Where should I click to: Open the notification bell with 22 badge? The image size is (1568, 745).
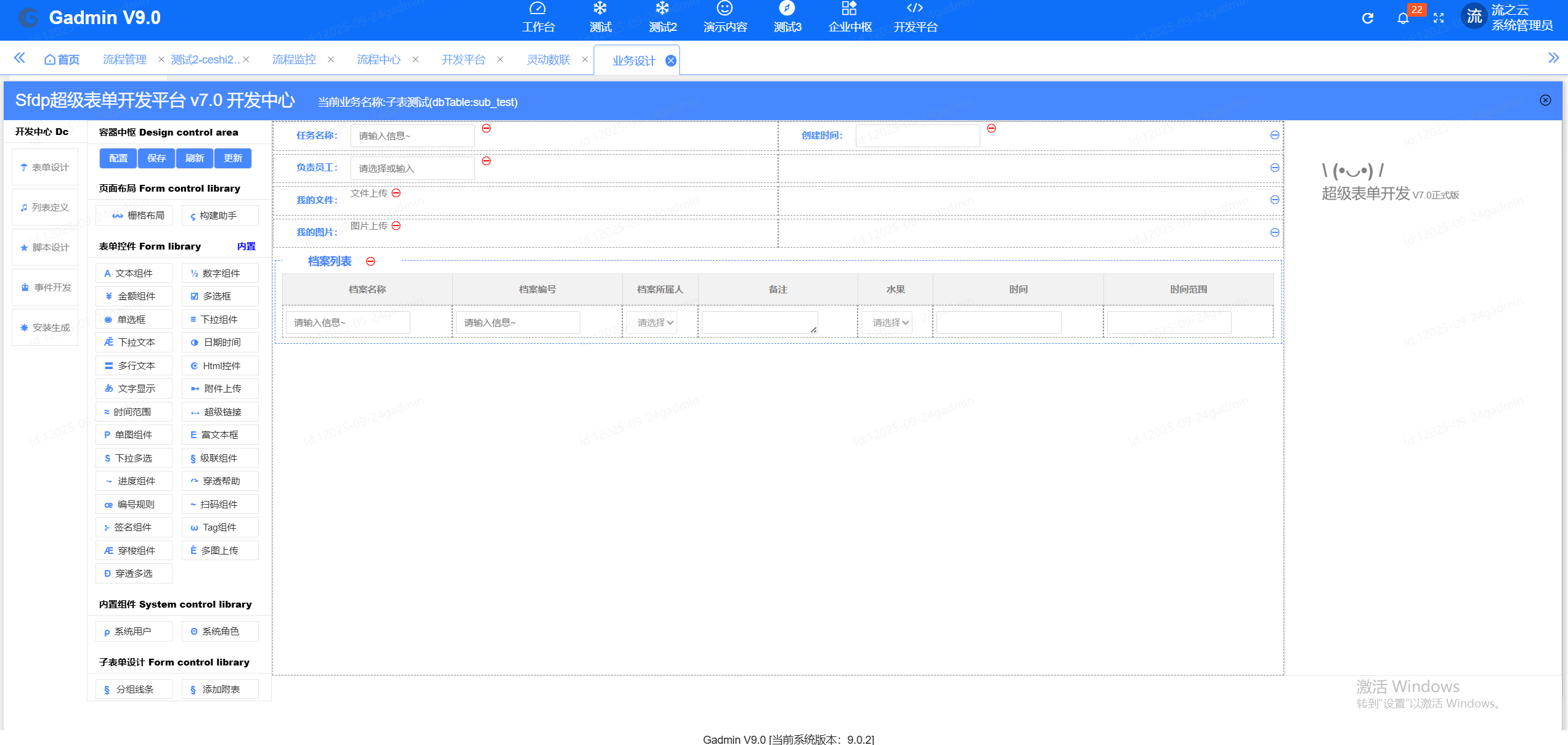pyautogui.click(x=1403, y=18)
